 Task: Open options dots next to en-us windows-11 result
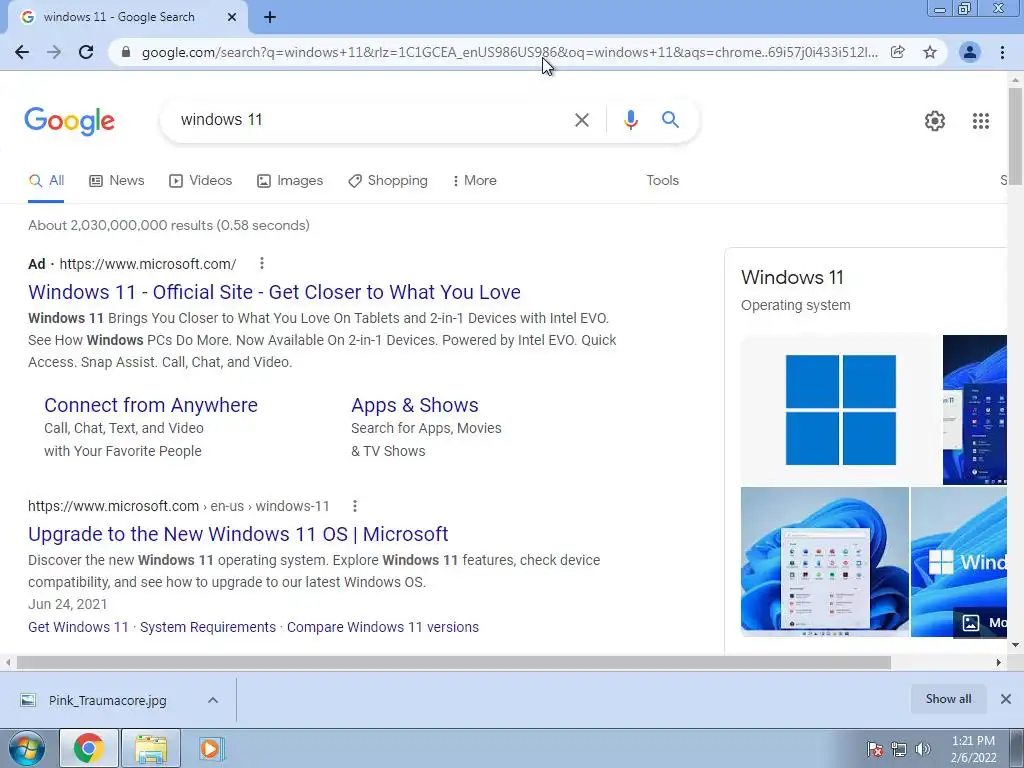coord(355,505)
